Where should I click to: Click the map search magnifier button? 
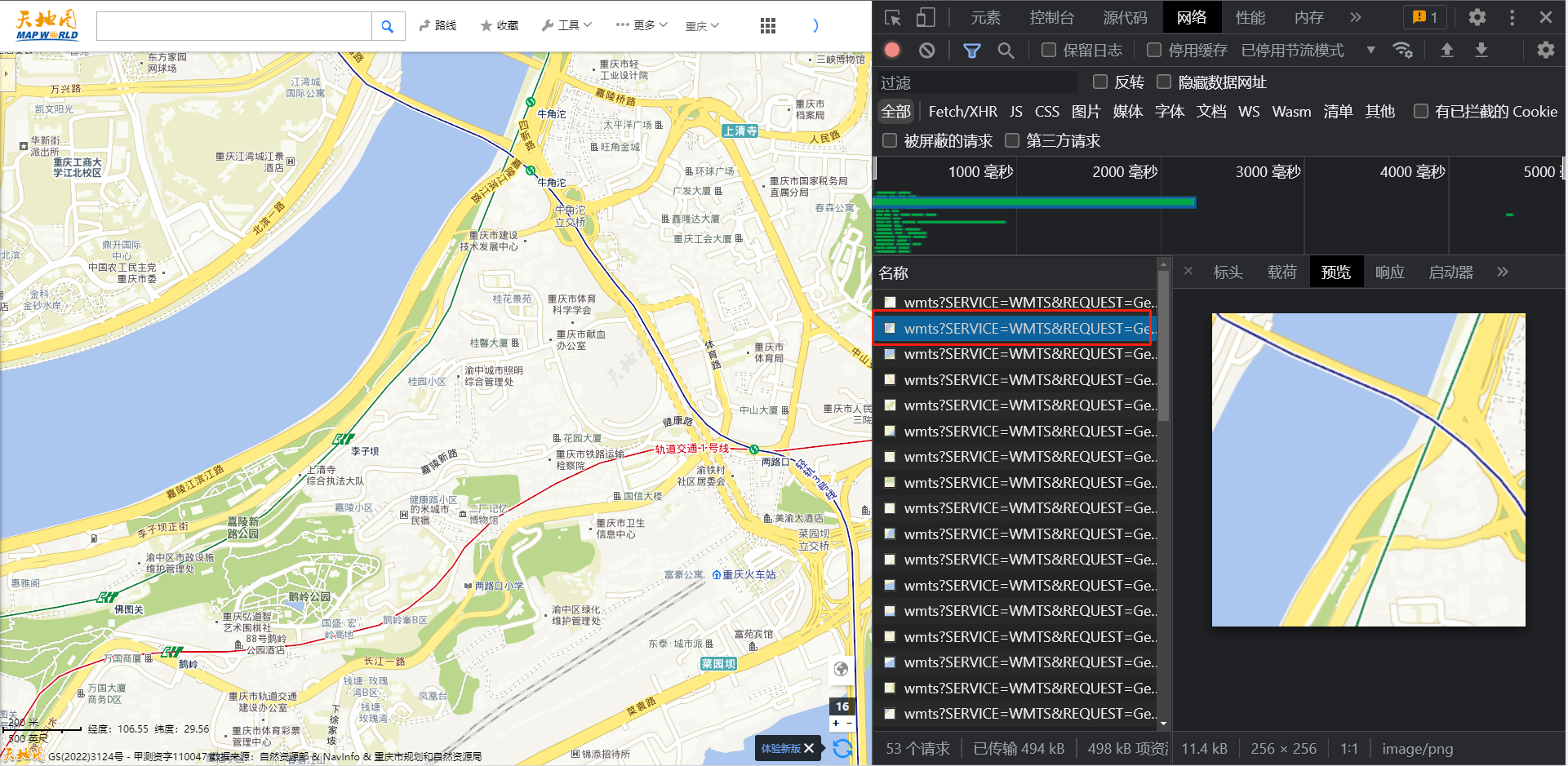point(387,26)
